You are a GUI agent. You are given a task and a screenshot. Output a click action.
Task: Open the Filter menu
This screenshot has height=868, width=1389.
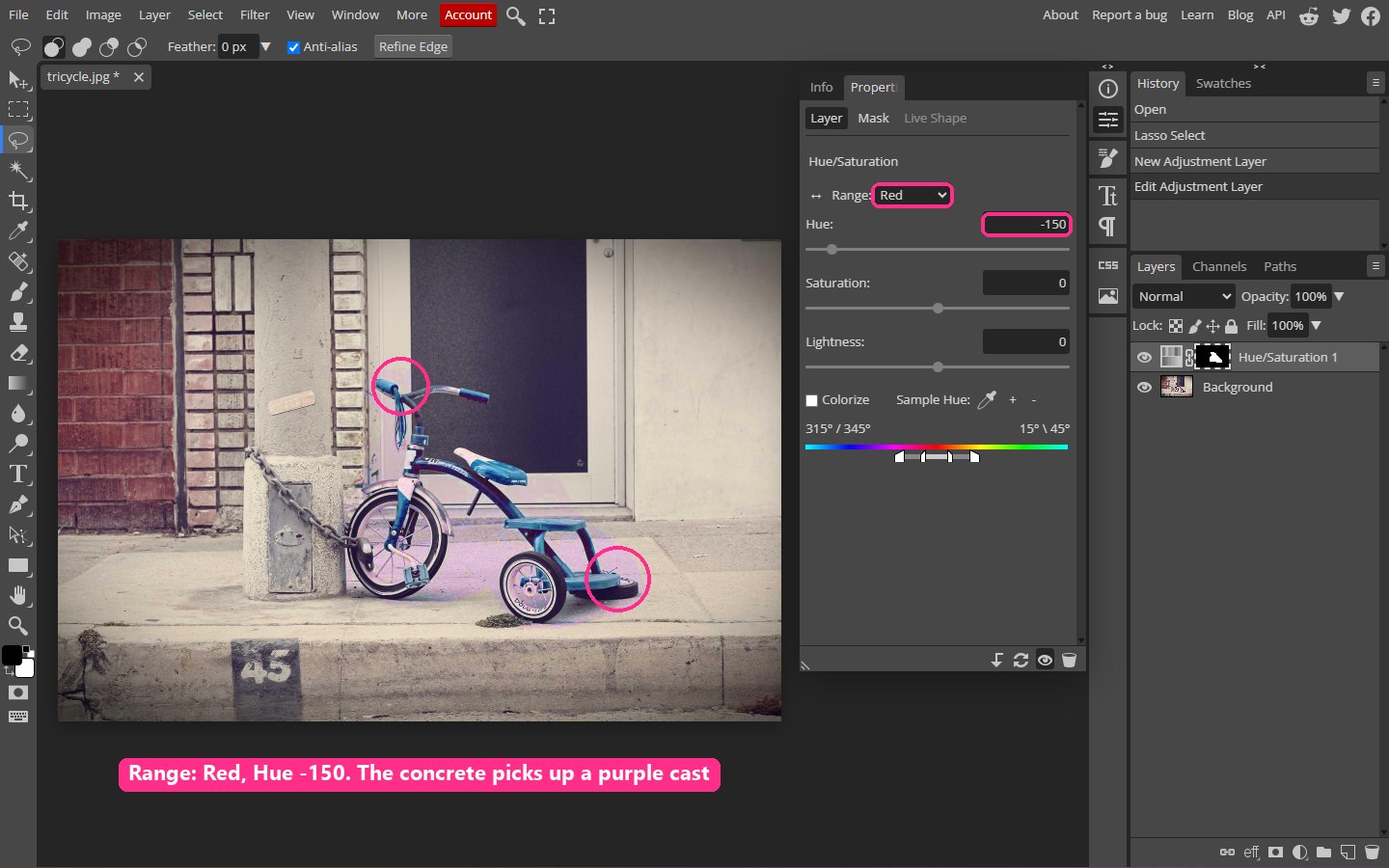(255, 14)
